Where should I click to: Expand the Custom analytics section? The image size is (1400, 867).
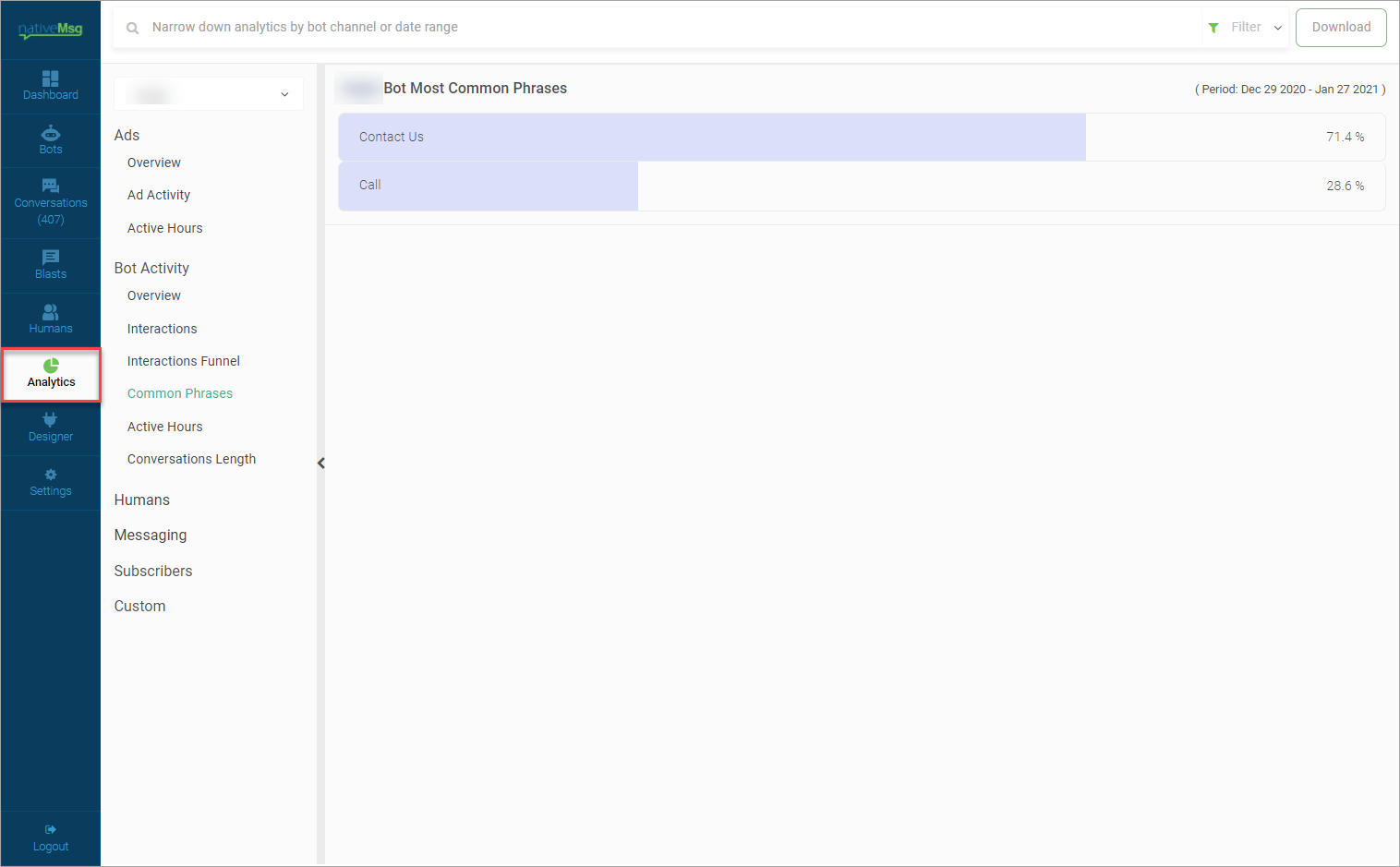(140, 606)
